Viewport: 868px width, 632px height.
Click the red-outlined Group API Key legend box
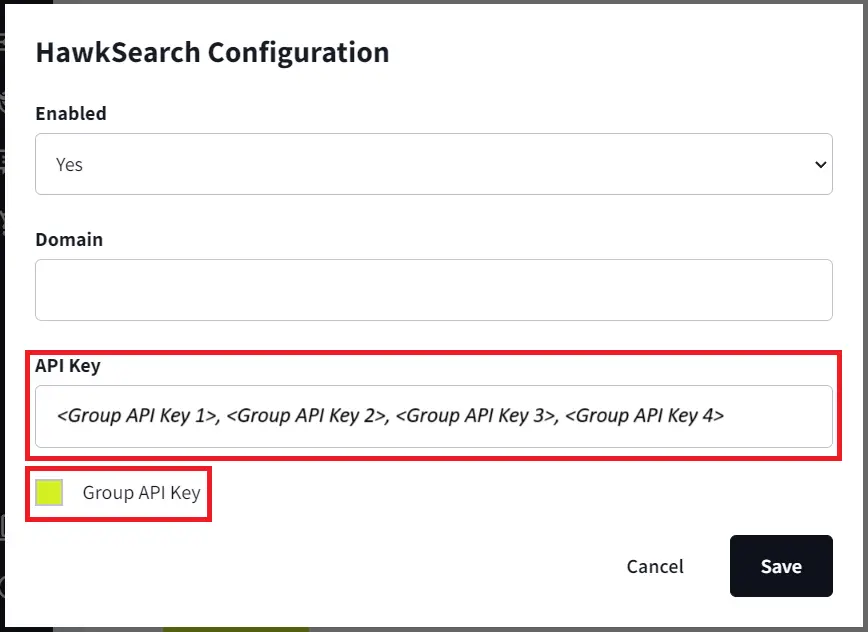coord(118,492)
